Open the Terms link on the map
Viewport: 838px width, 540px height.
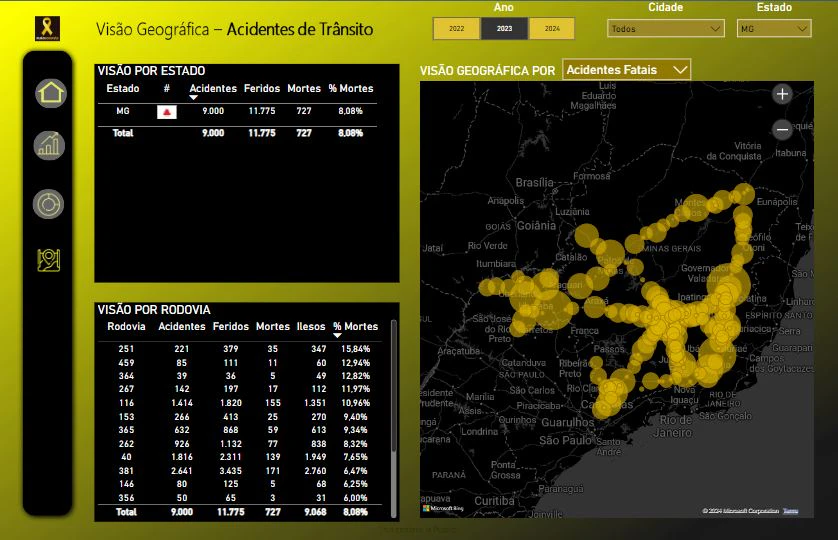tap(790, 511)
